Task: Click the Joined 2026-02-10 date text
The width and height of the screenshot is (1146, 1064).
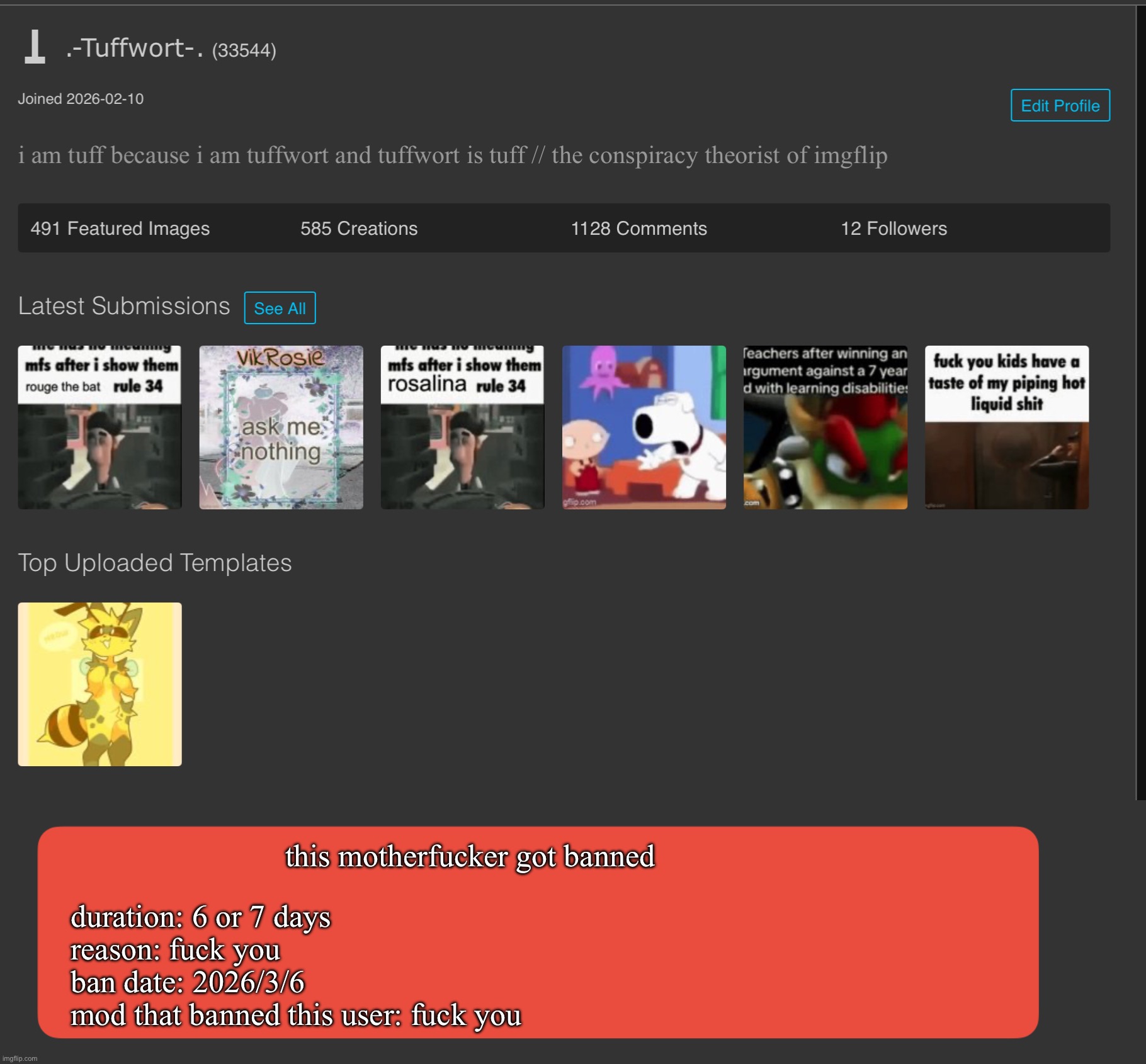Action: 81,98
